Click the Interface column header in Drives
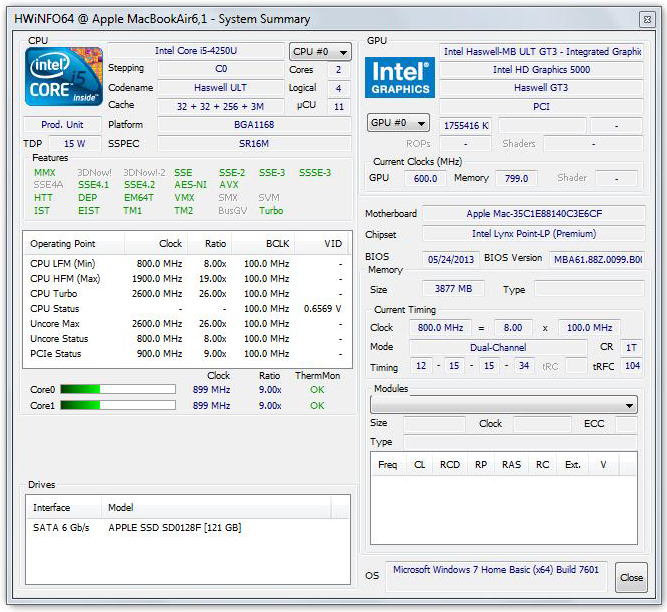 tap(64, 507)
